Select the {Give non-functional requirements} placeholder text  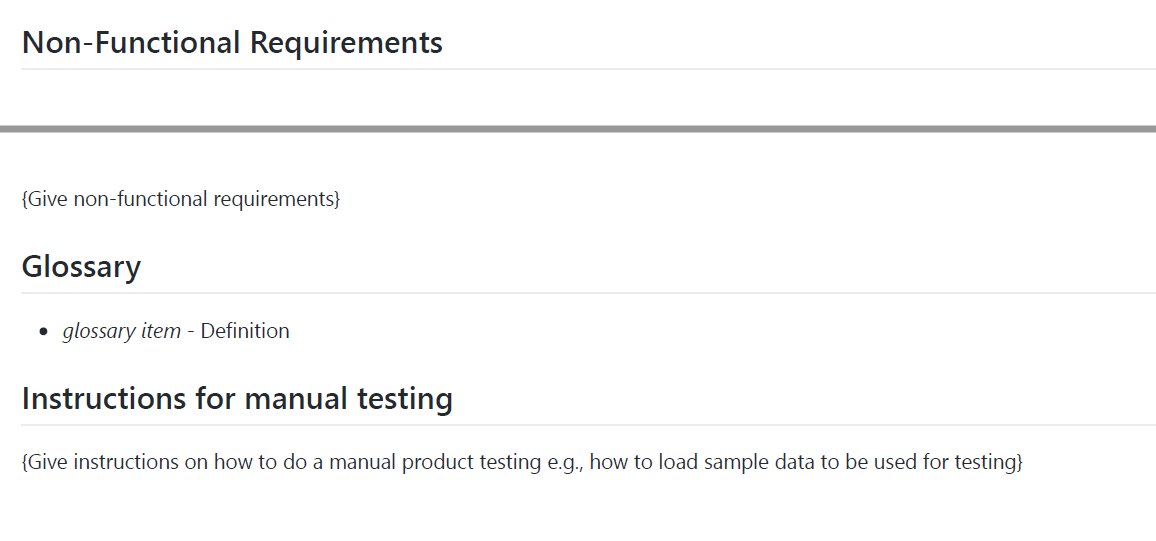(x=181, y=199)
